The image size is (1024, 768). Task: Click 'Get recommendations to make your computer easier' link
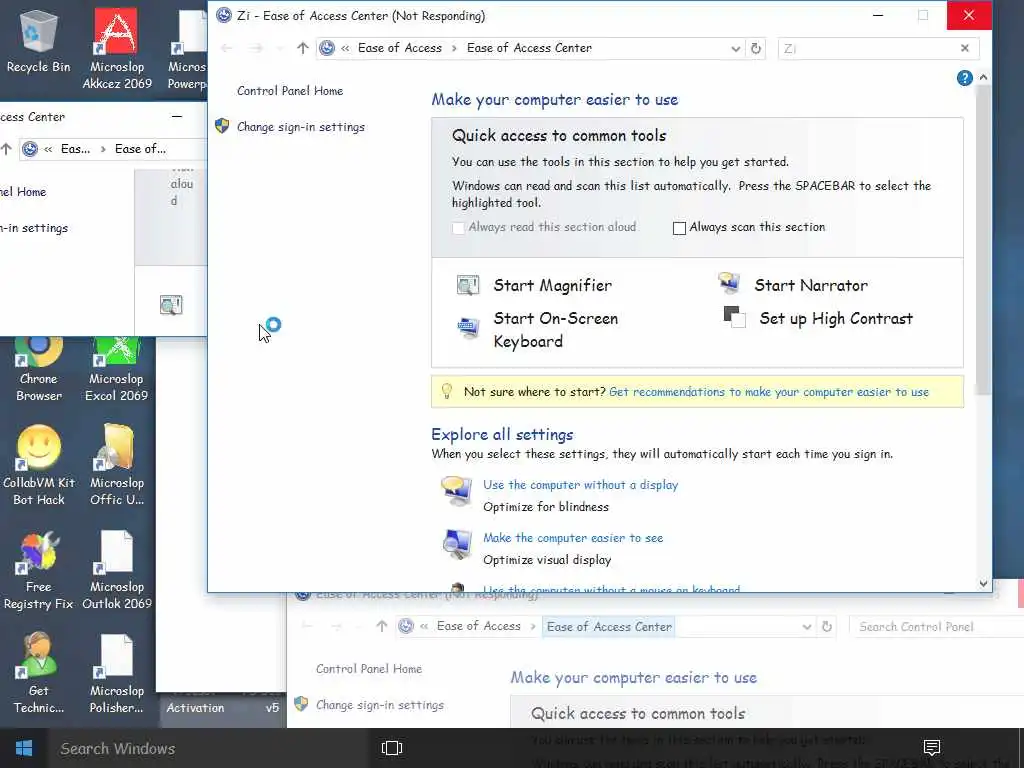[769, 392]
